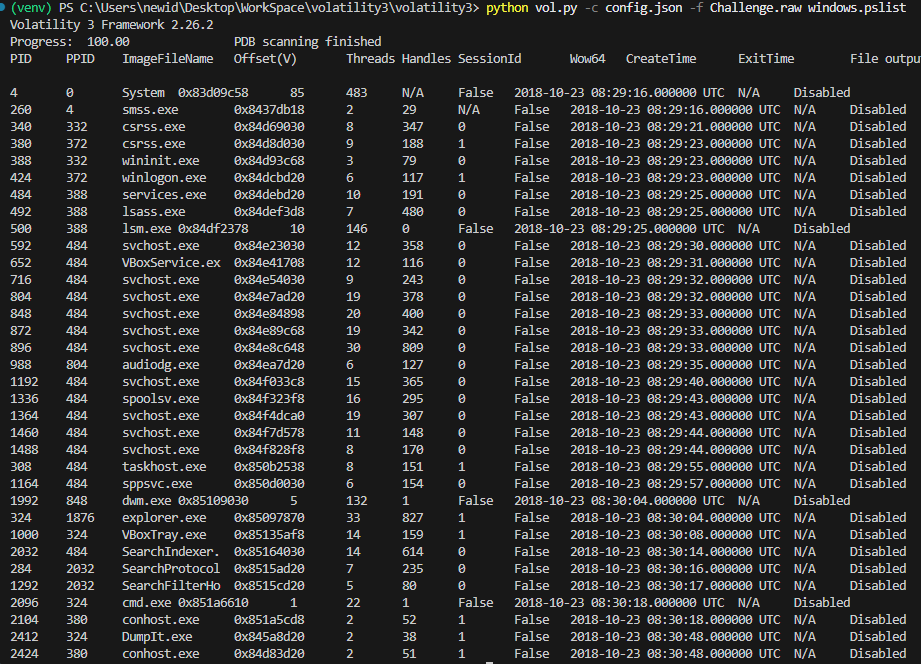The height and width of the screenshot is (664, 921).
Task: Click 'services.exe' process name
Action: pyautogui.click(x=164, y=194)
